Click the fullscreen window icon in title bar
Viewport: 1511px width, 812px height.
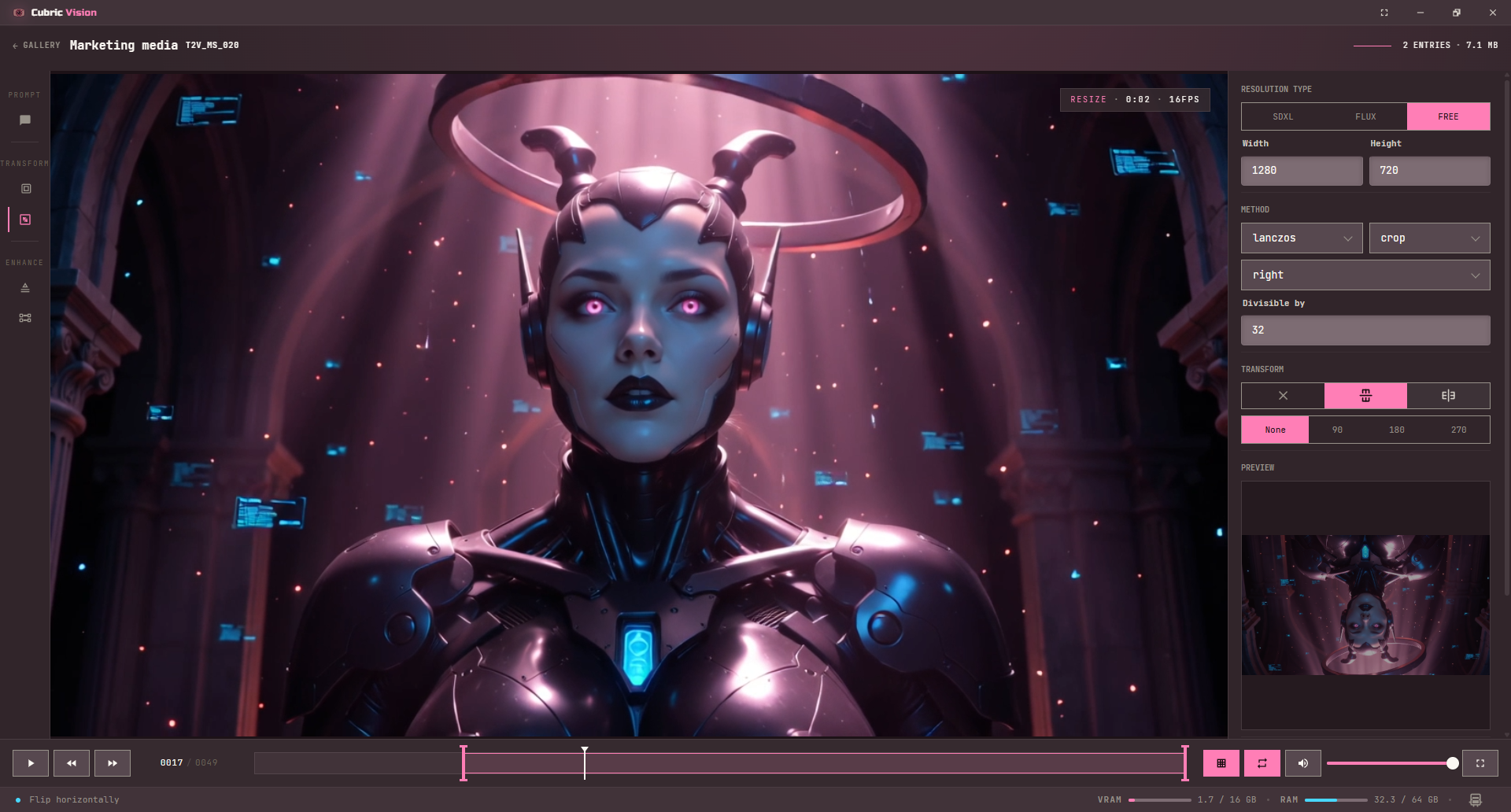tap(1384, 13)
